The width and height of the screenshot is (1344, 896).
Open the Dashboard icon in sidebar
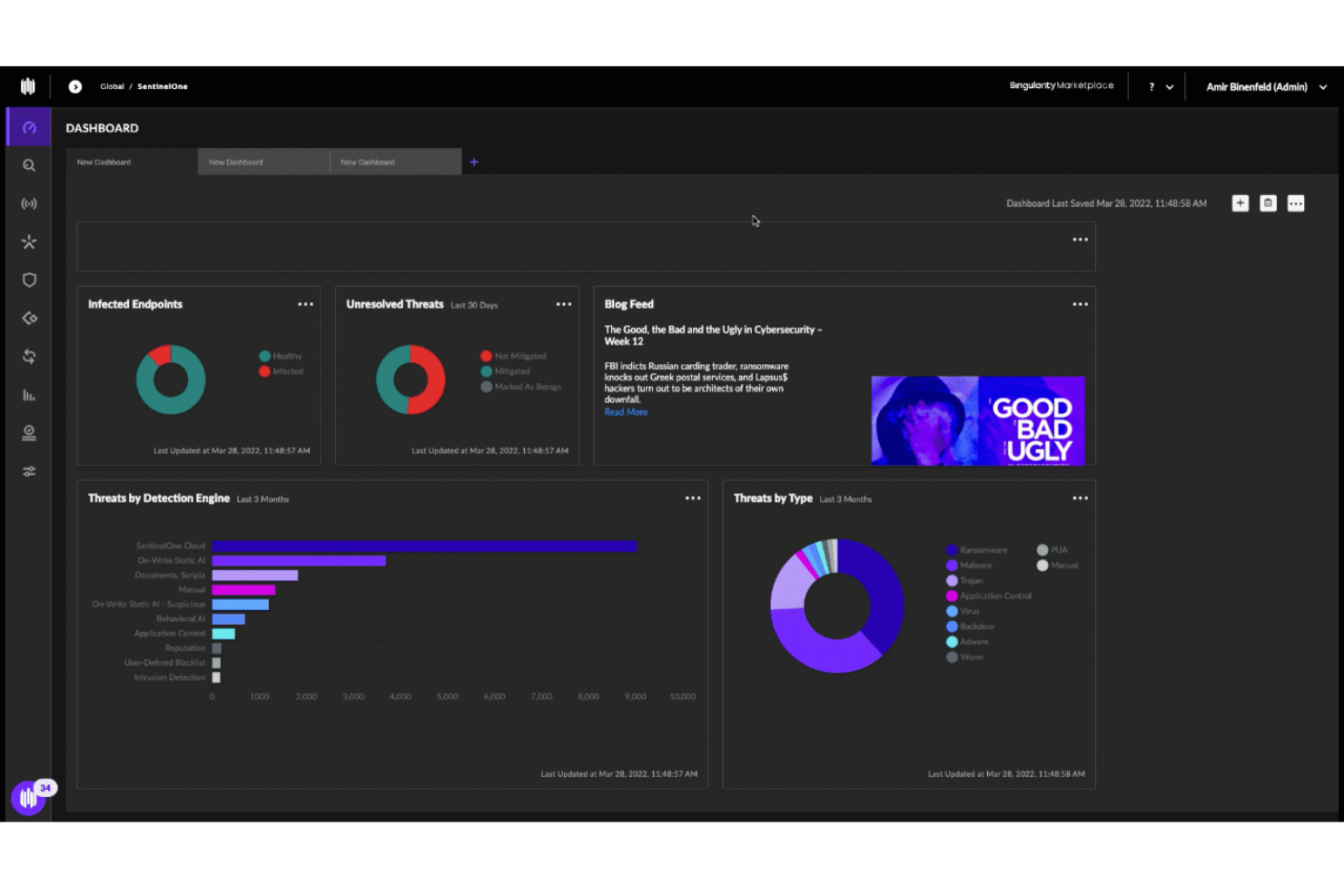click(x=29, y=126)
